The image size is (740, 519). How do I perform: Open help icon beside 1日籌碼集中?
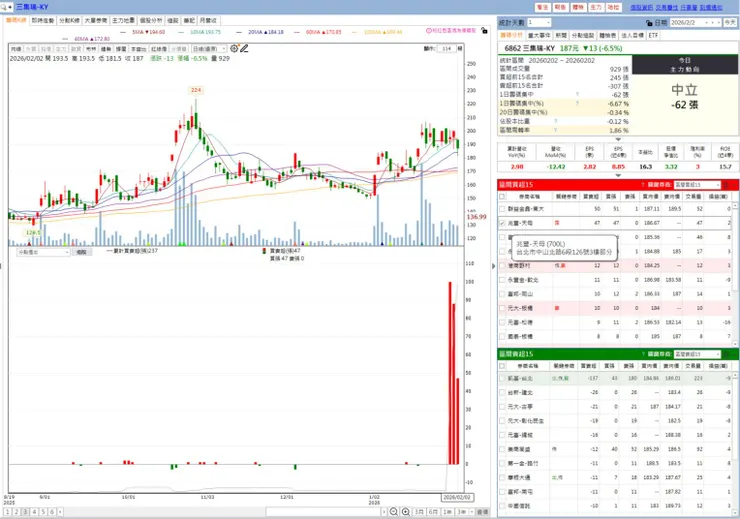click(x=577, y=94)
